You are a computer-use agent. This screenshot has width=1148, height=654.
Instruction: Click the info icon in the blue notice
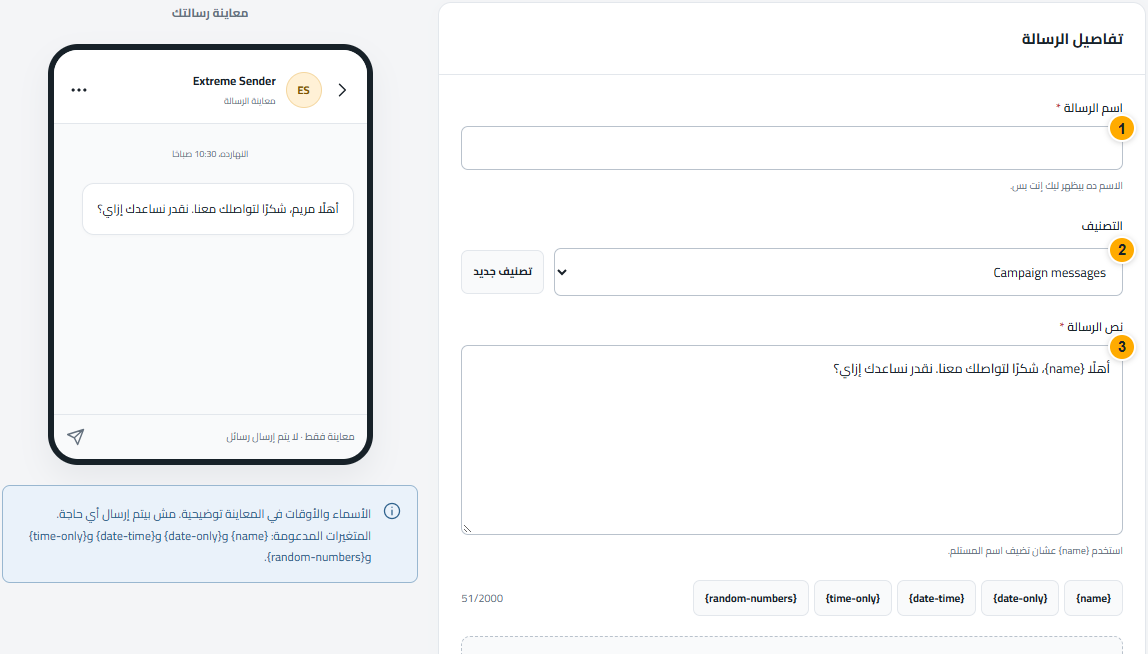pyautogui.click(x=392, y=511)
